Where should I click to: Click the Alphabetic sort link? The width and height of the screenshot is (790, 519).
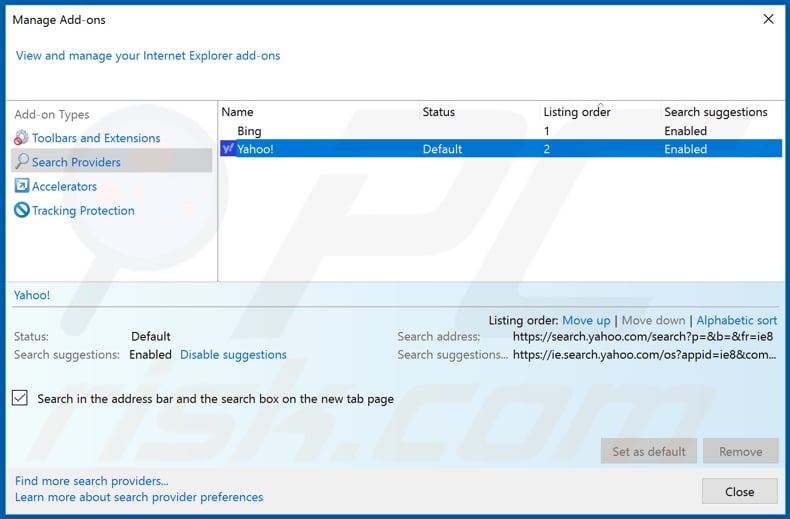tap(737, 320)
